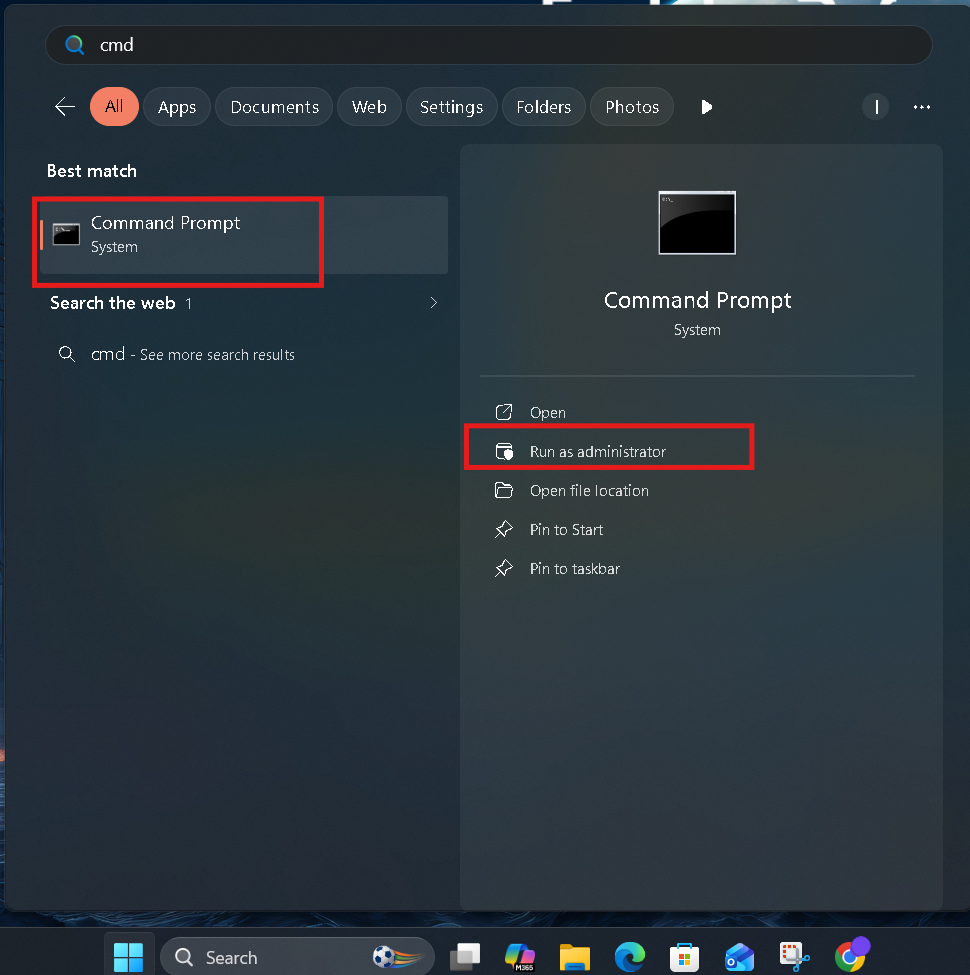This screenshot has height=975, width=970.
Task: Select Command Prompt best match result
Action: click(244, 235)
